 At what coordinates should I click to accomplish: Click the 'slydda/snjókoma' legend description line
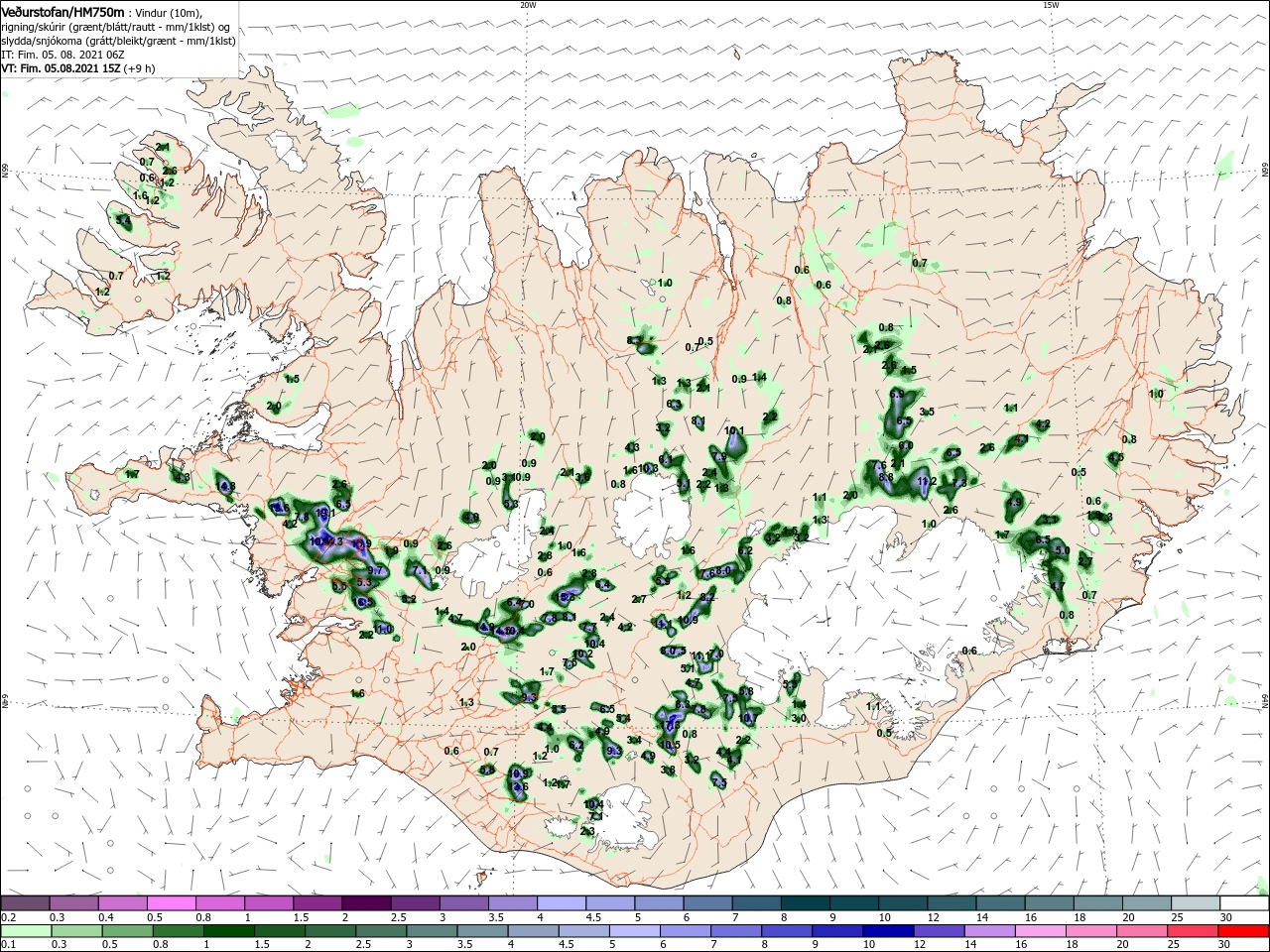[x=118, y=41]
